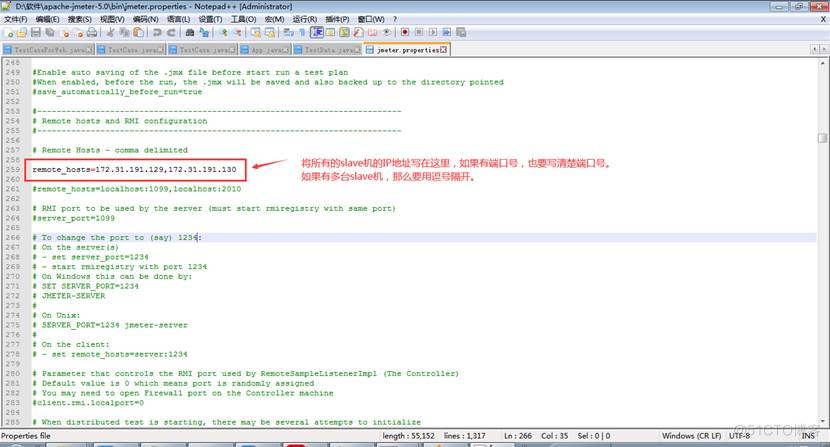Image resolution: width=830 pixels, height=447 pixels.
Task: Click the vertical scrollbar thumb
Action: tap(823, 138)
